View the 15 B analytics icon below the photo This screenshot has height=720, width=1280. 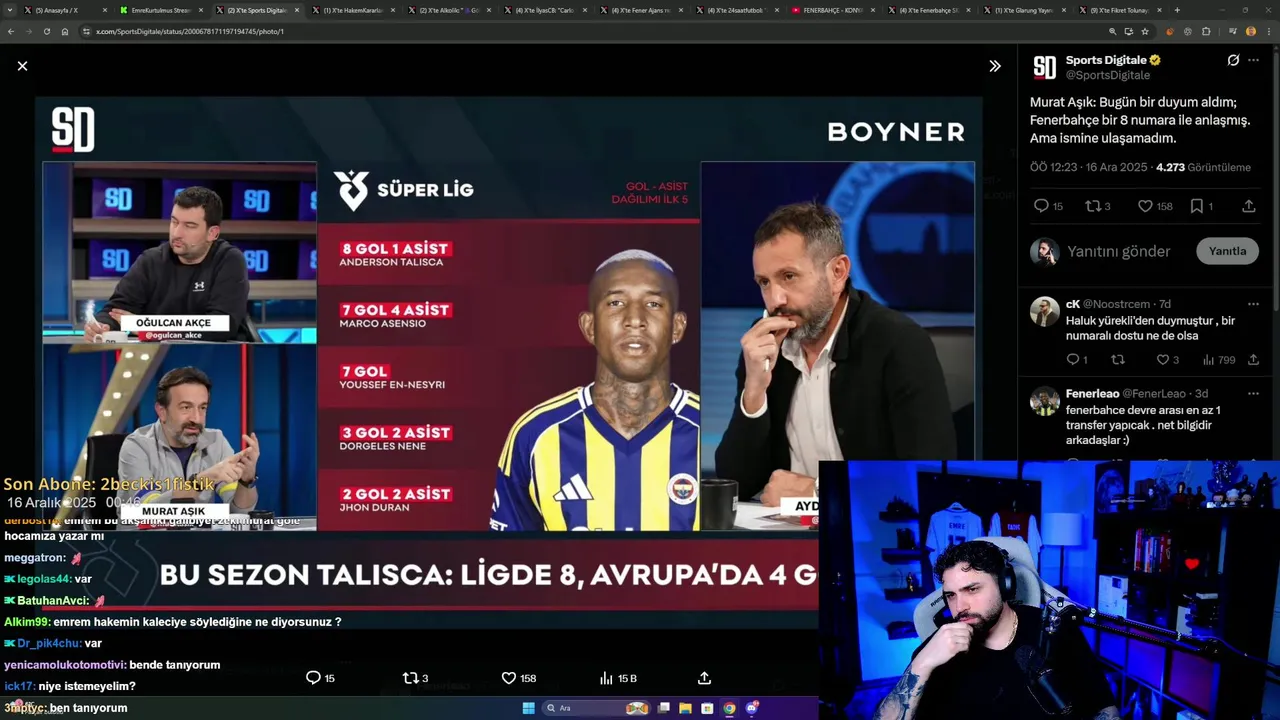[x=617, y=678]
